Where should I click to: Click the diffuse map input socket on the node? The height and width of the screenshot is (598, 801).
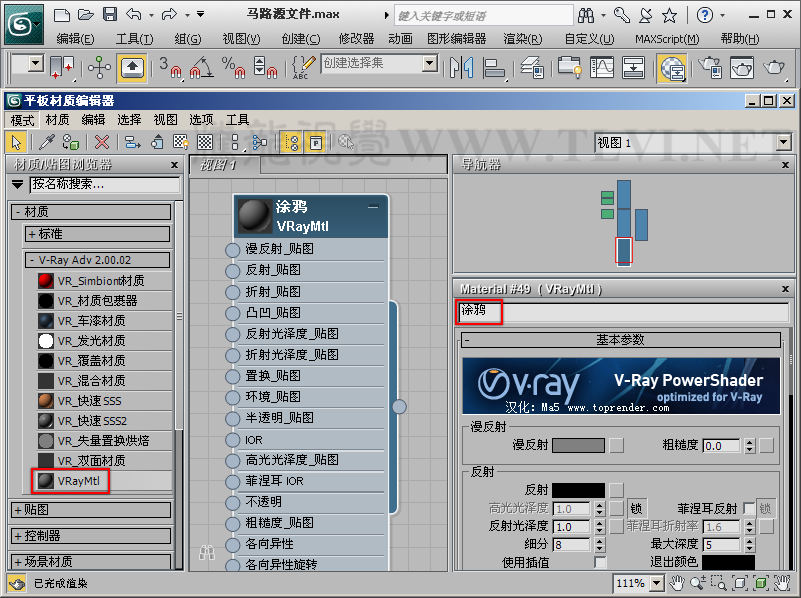click(232, 250)
